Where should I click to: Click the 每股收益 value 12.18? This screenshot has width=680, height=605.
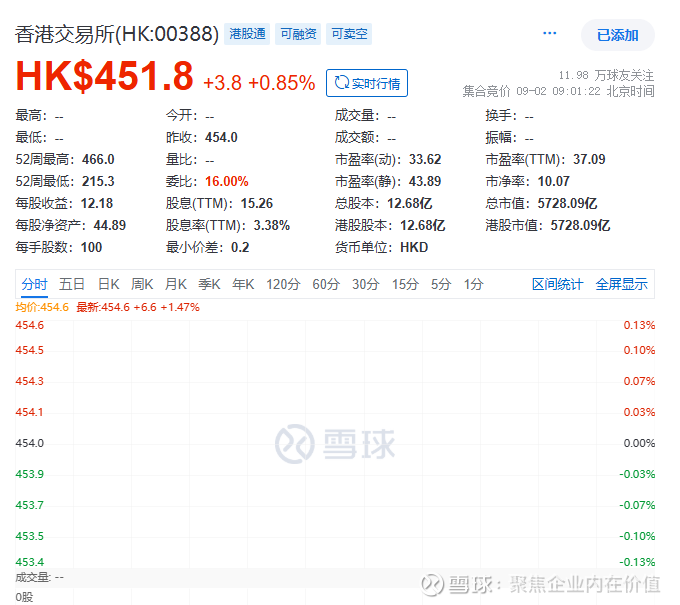97,203
